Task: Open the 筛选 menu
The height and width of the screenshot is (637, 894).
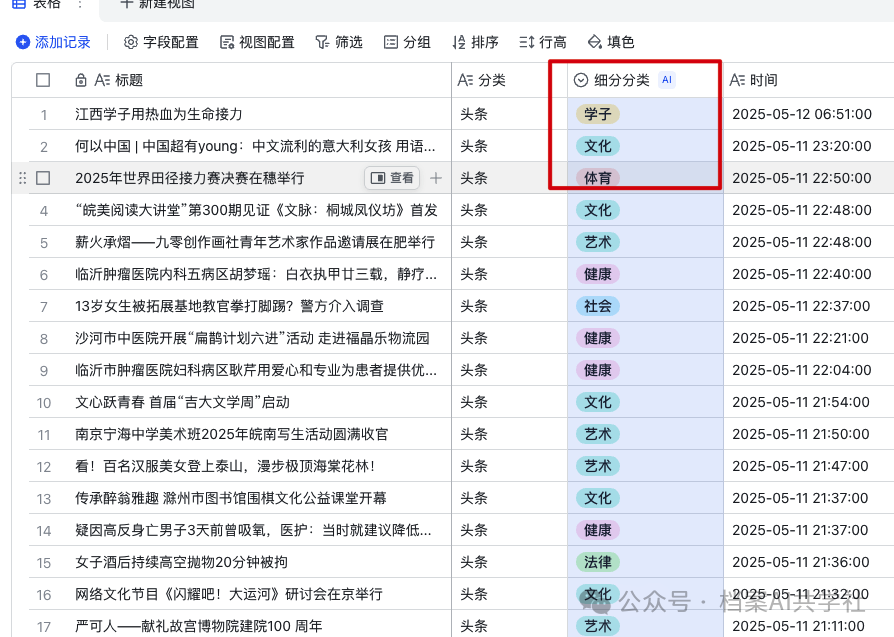Action: tap(348, 42)
